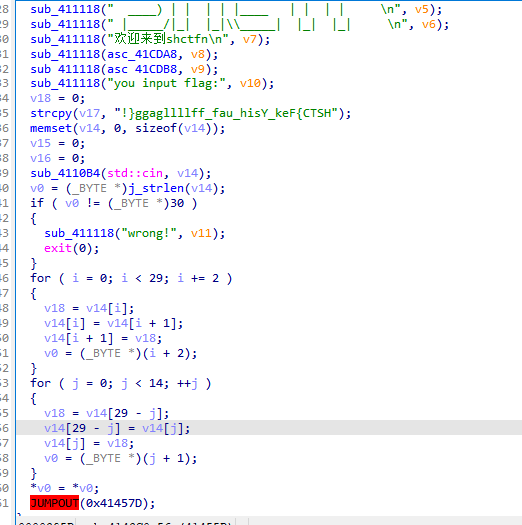Open asc_41CDB8 data reference
522x525 pixels.
tap(142, 69)
